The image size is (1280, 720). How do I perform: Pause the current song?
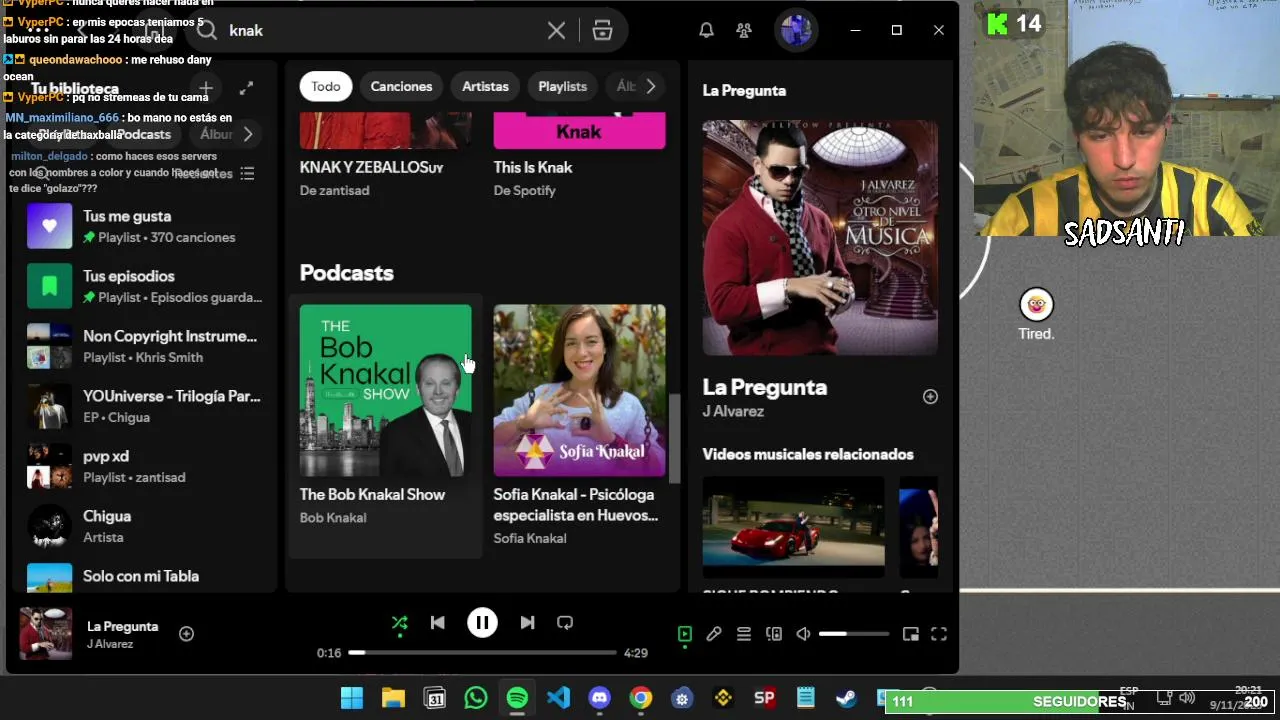(x=482, y=622)
